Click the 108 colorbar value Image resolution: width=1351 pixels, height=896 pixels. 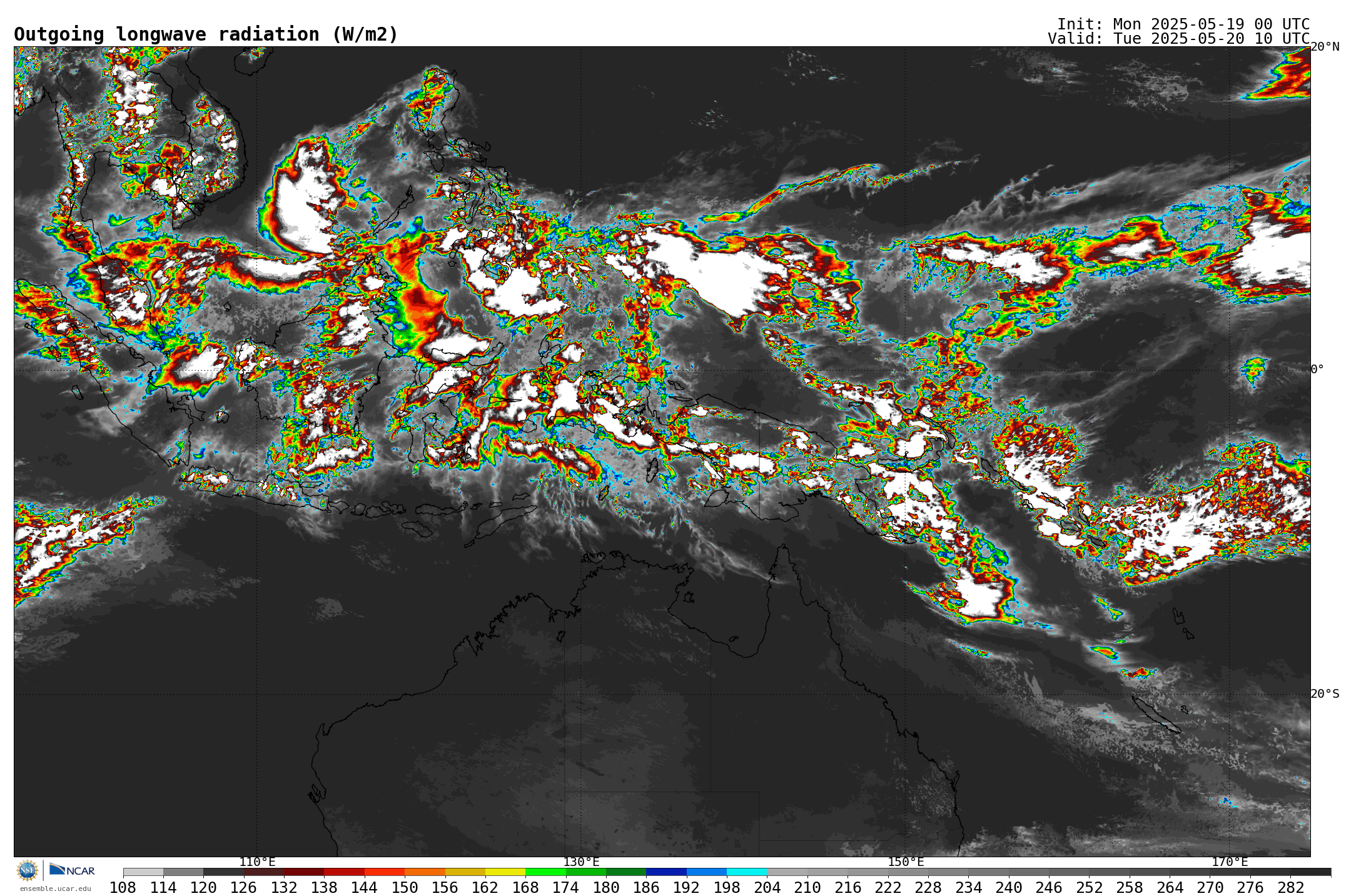(x=123, y=888)
